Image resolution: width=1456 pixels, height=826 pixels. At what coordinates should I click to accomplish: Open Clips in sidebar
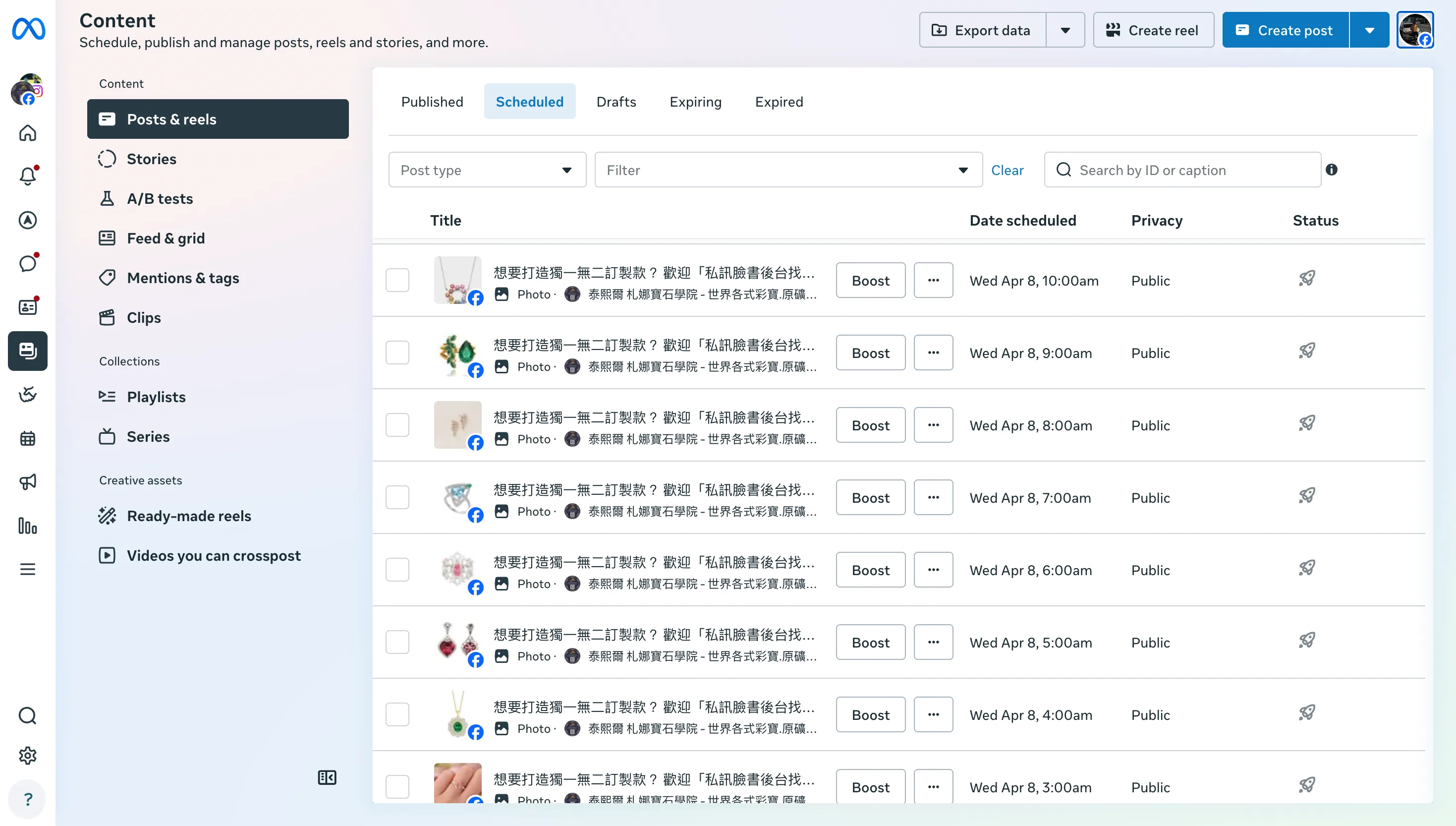218,318
